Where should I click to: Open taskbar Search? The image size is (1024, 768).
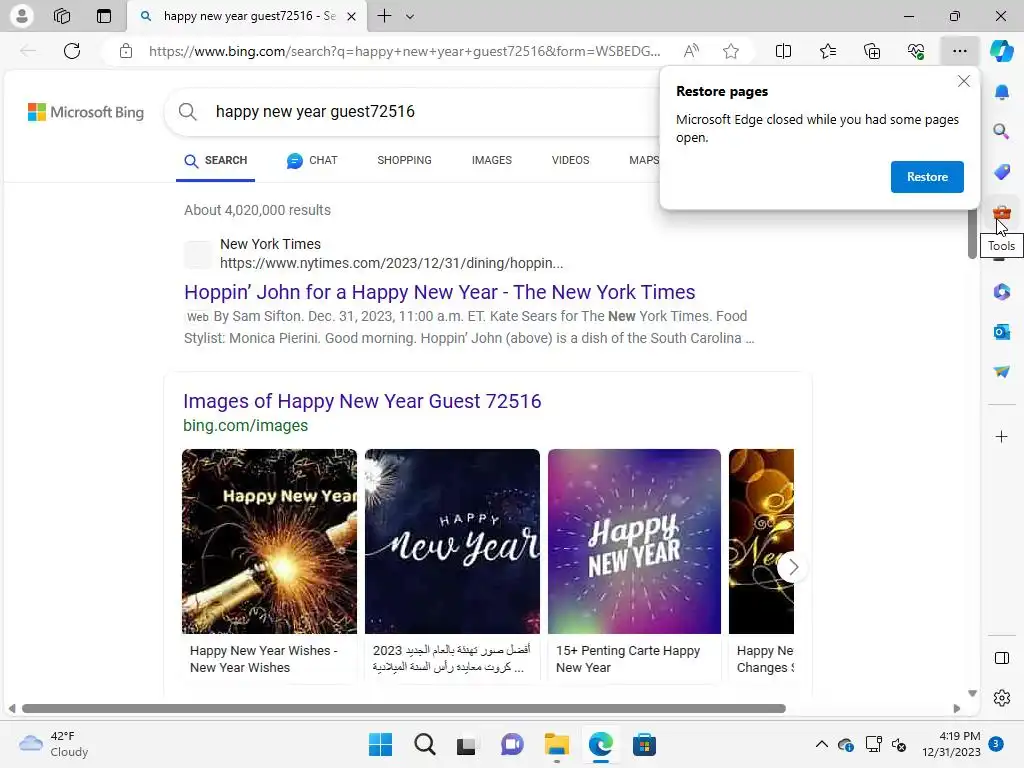coord(424,744)
